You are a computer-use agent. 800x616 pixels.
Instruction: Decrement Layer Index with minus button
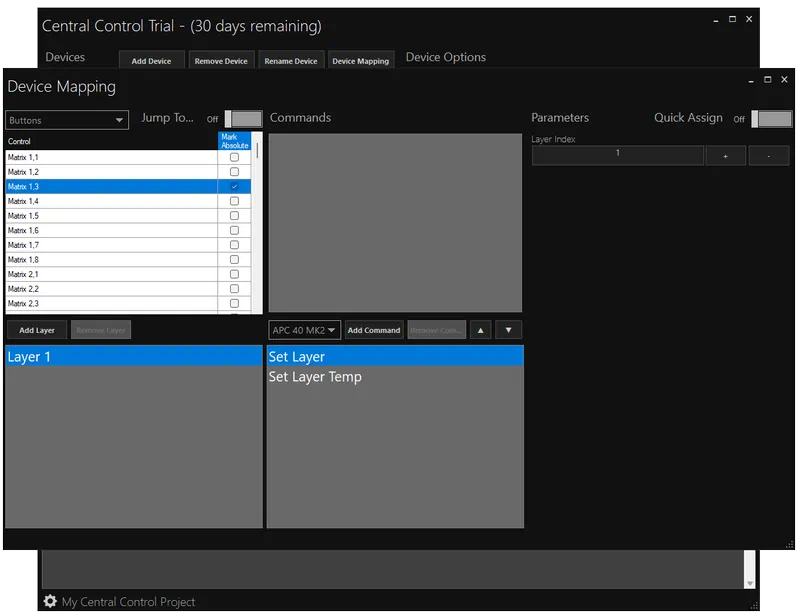[768, 156]
